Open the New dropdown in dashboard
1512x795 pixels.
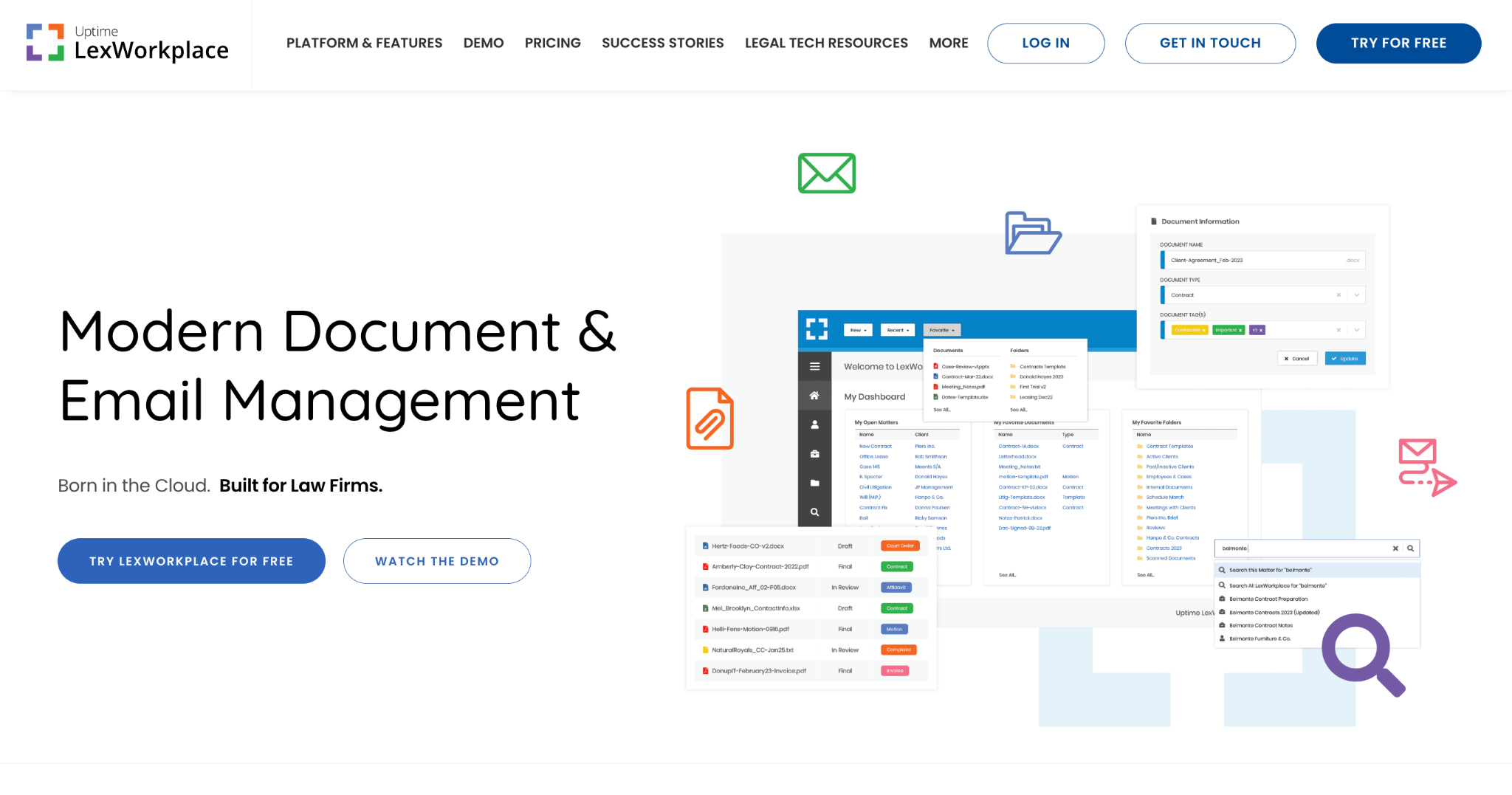tap(858, 330)
